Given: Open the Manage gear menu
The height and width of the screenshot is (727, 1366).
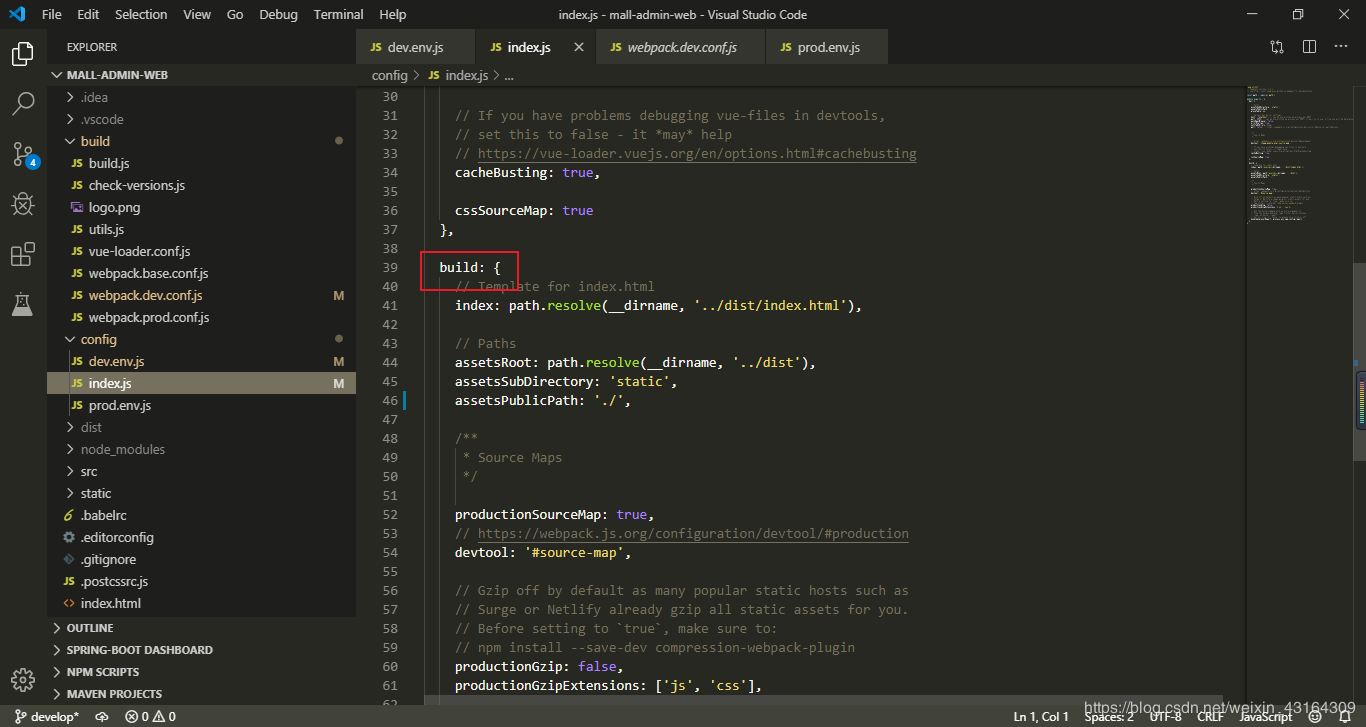Looking at the screenshot, I should click(x=22, y=680).
